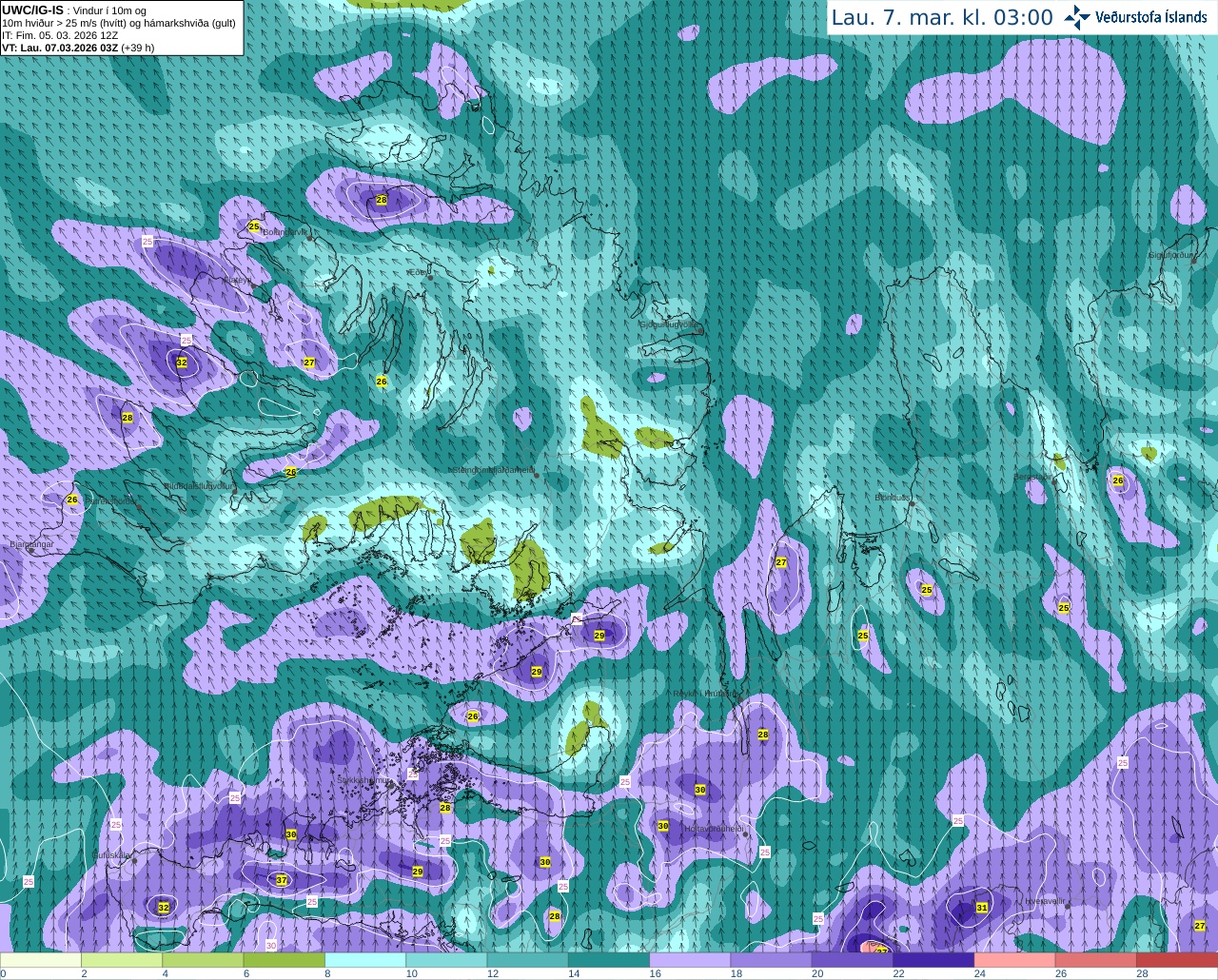Pick the 8–10 m/s pale cyan legend swatch
The width and height of the screenshot is (1218, 980).
[x=365, y=960]
